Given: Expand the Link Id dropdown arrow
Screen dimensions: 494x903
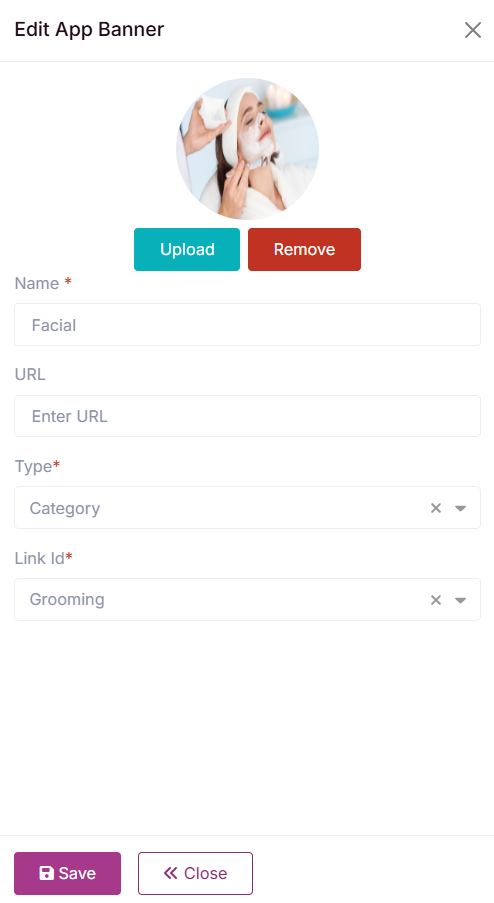Looking at the screenshot, I should pyautogui.click(x=460, y=600).
